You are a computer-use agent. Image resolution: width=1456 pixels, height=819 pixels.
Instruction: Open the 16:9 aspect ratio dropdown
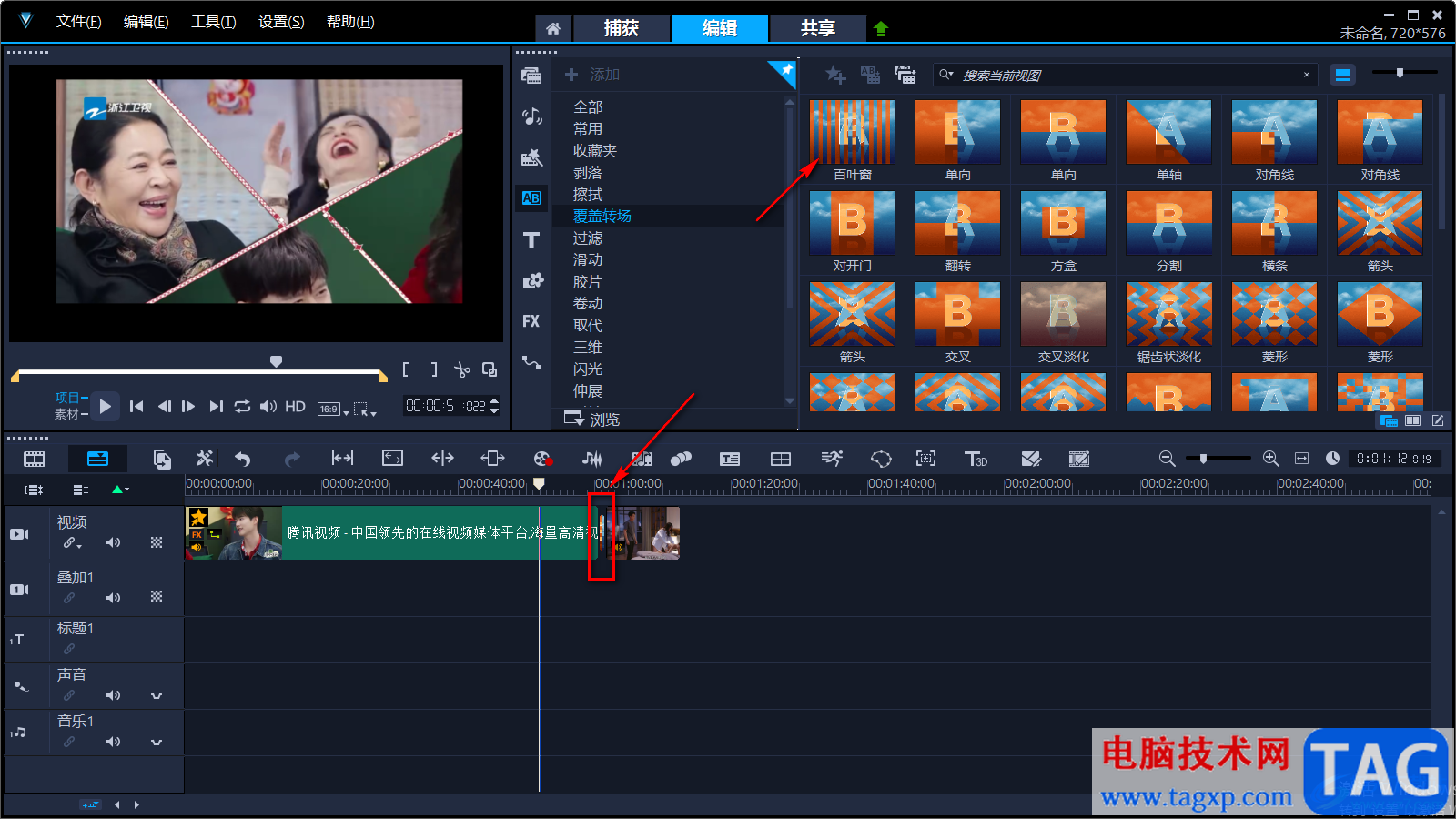(333, 409)
